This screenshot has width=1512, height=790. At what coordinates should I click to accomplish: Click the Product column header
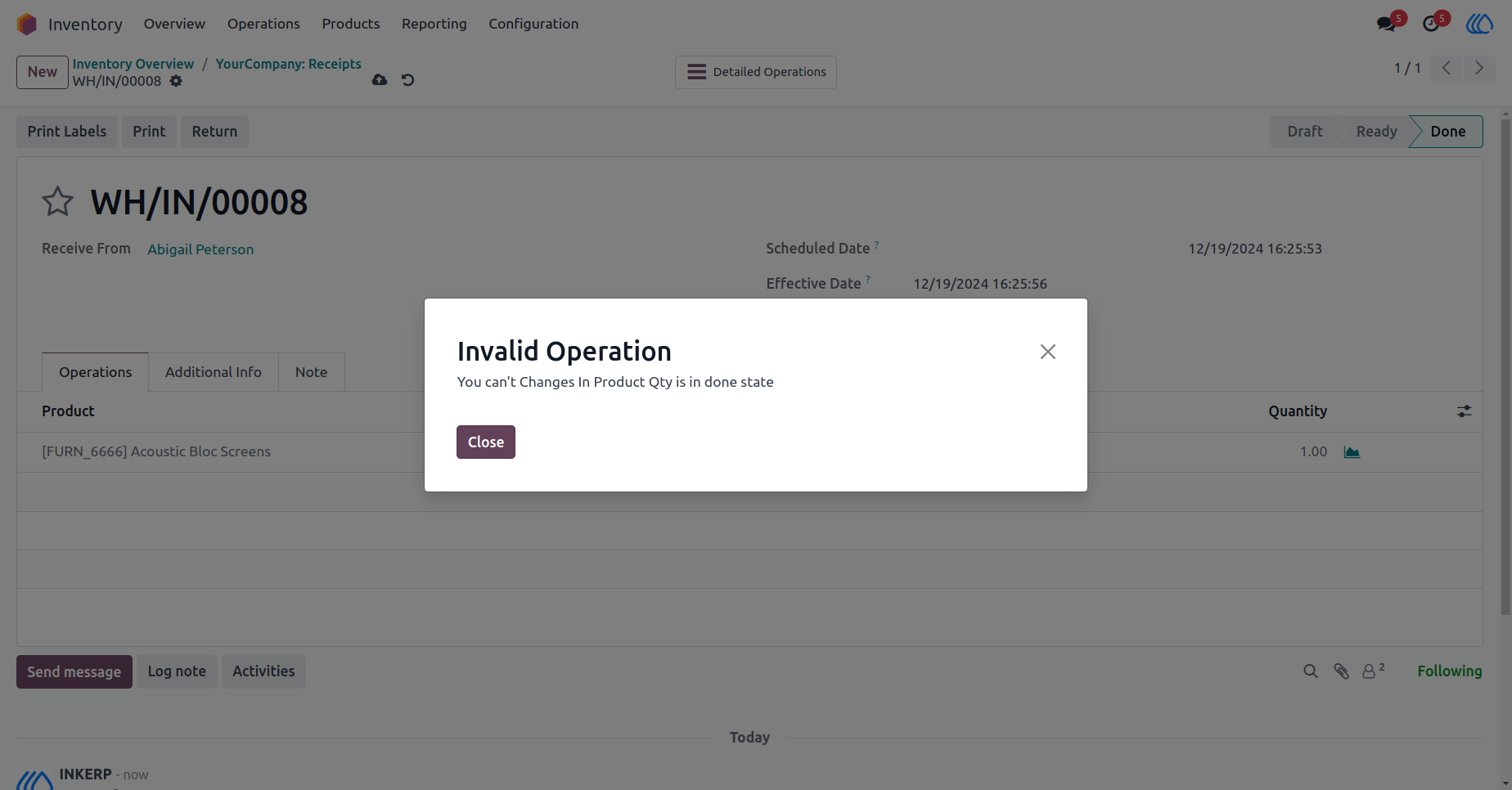(x=68, y=411)
